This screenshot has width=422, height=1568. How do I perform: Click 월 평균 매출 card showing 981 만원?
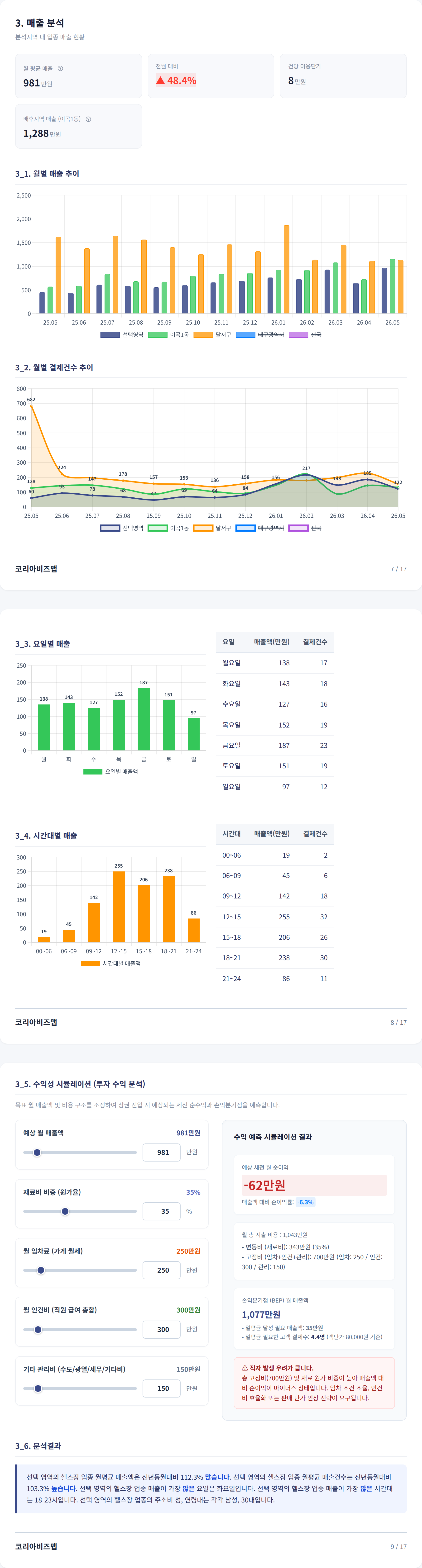(79, 76)
